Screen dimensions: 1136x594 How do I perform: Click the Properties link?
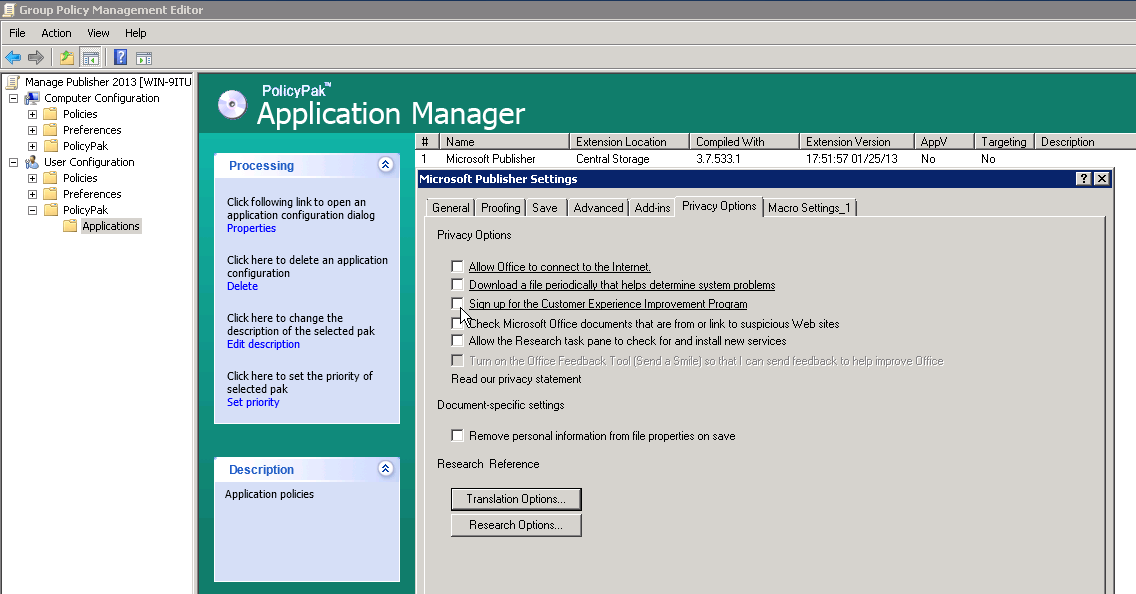click(x=251, y=228)
